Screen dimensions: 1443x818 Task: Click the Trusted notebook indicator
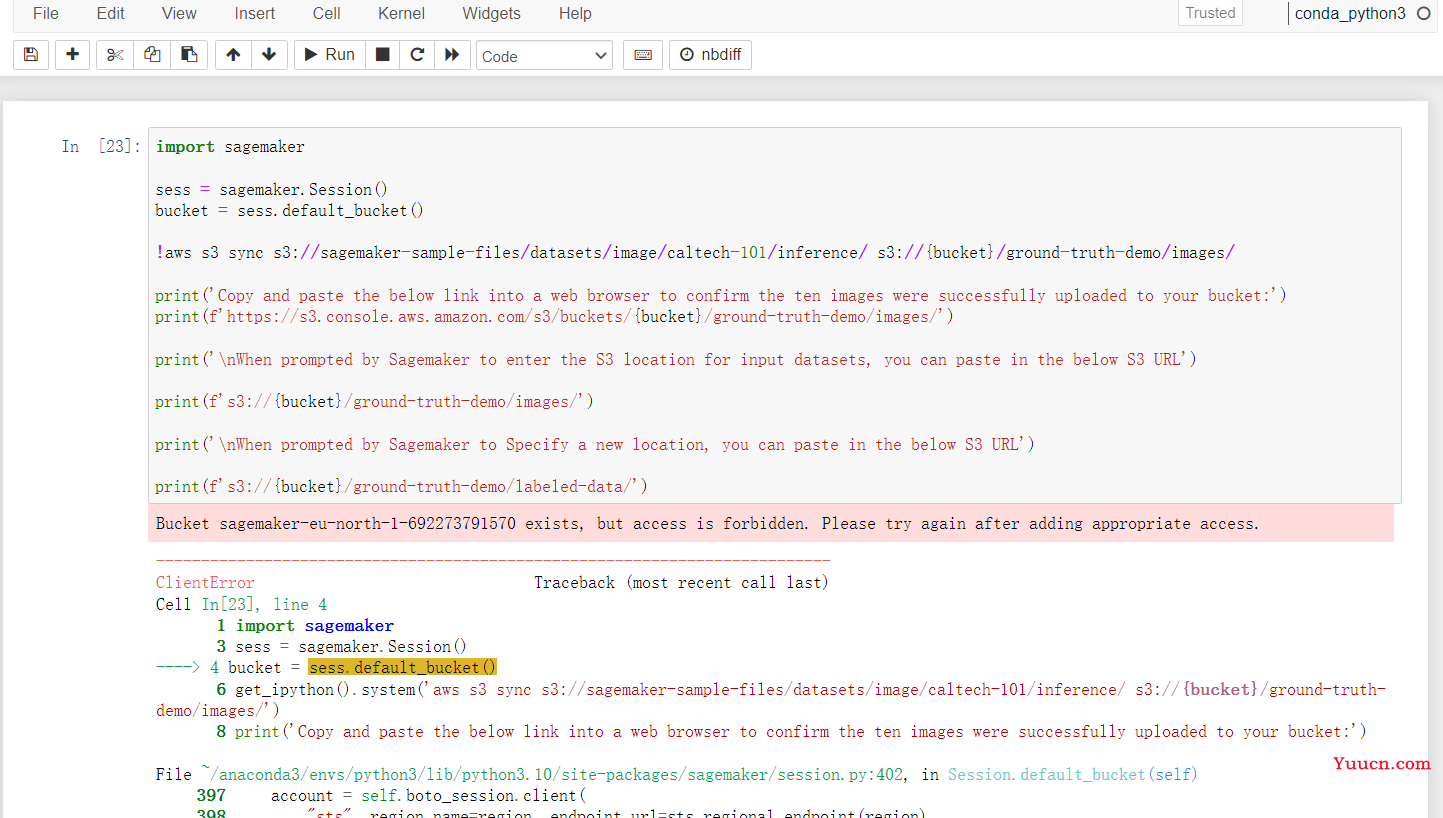(1210, 13)
